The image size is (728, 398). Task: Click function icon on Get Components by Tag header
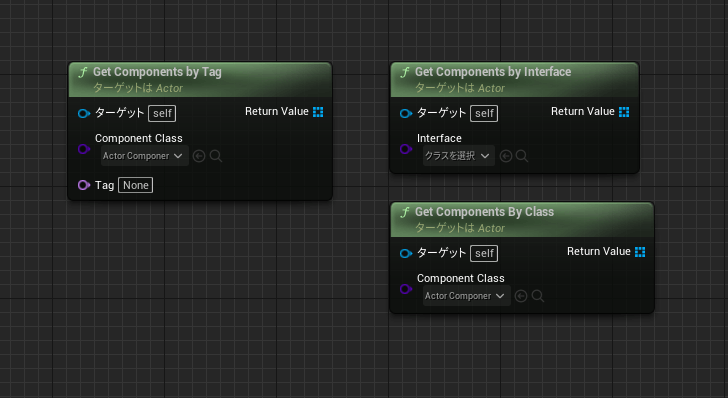coord(83,72)
